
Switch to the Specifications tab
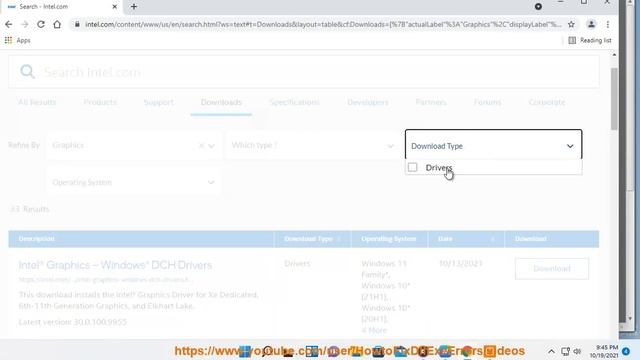[294, 102]
